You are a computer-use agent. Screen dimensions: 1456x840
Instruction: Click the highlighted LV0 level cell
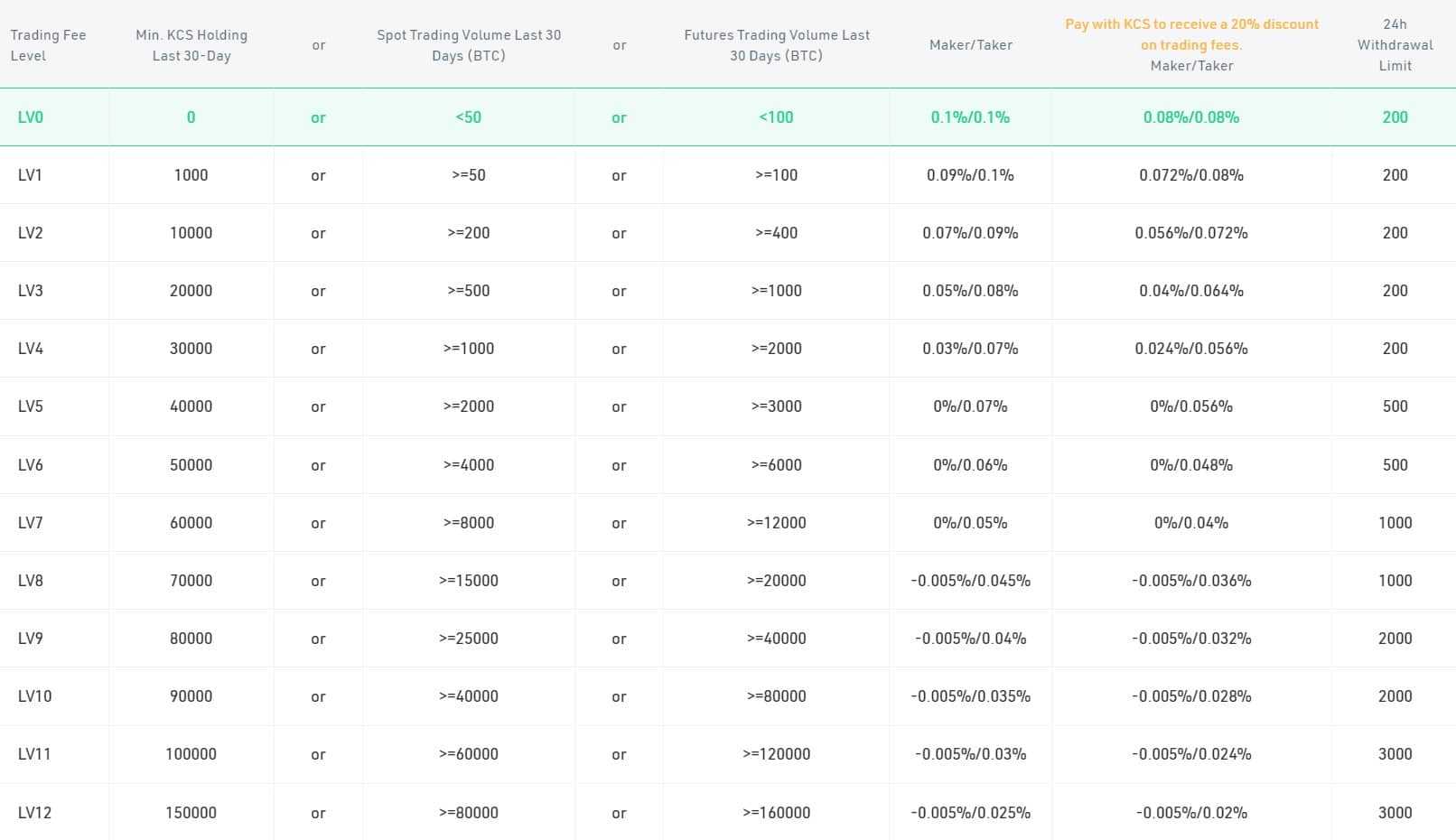[31, 117]
